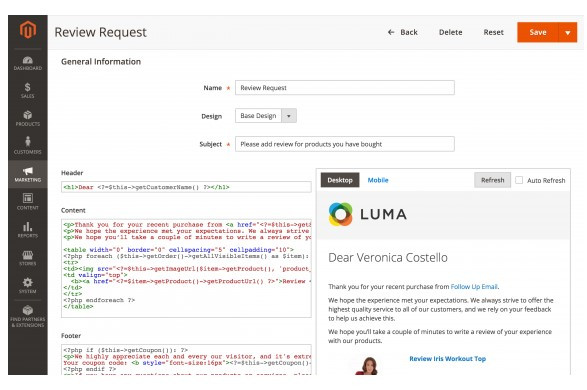This screenshot has width=587, height=390.
Task: Refresh the email preview
Action: [492, 180]
